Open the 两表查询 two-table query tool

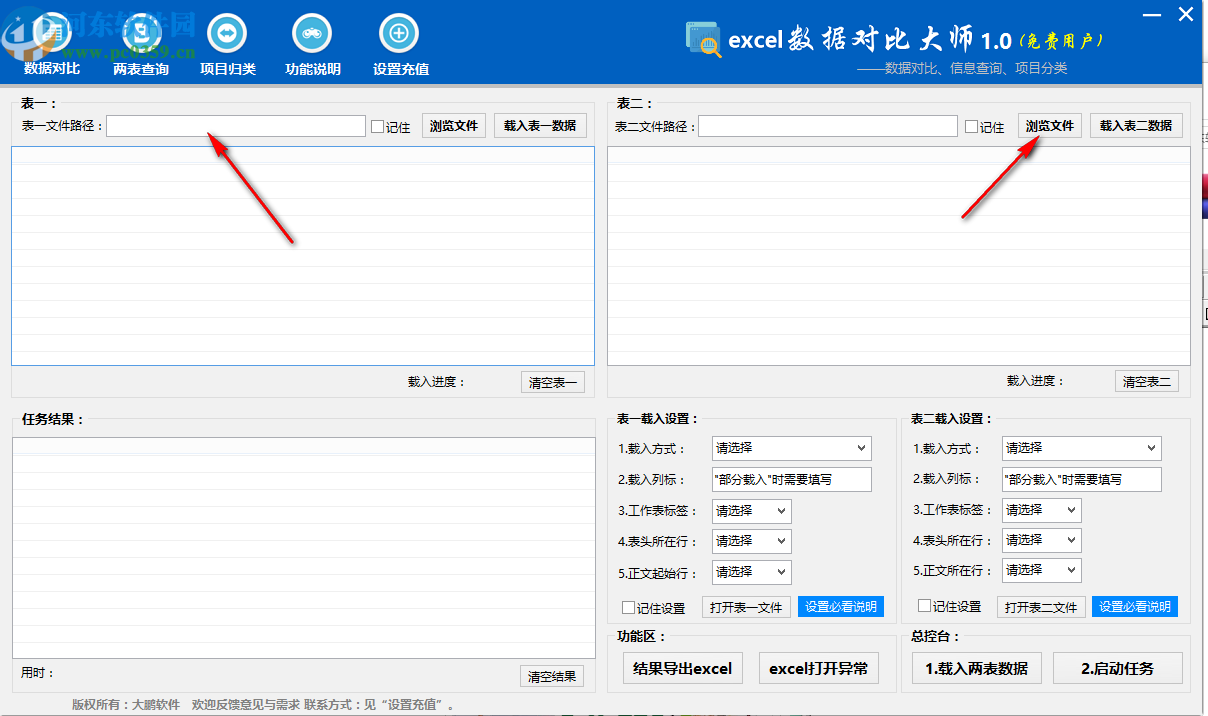click(x=141, y=45)
